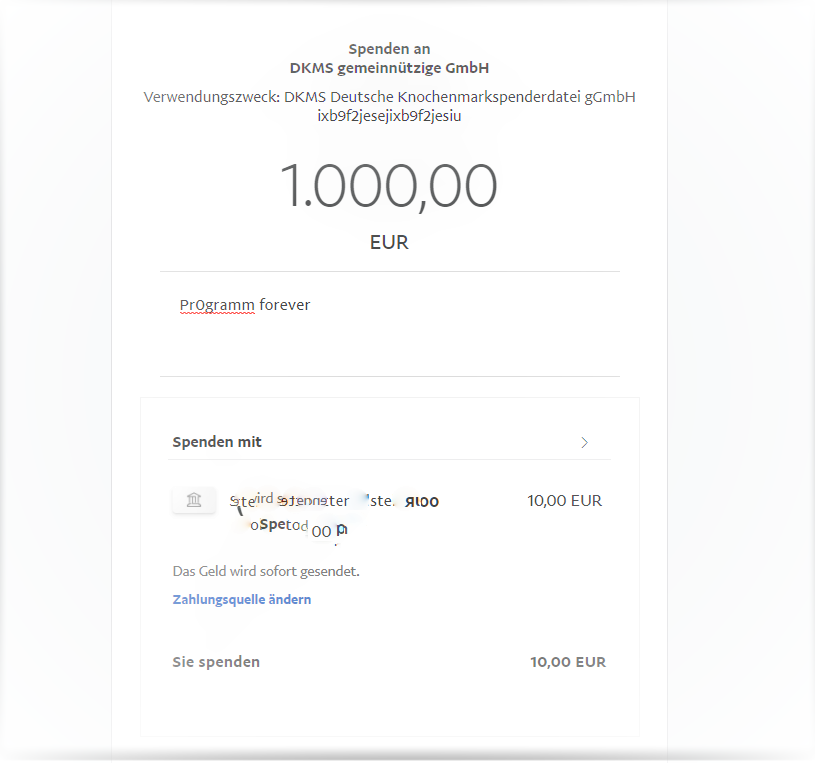The height and width of the screenshot is (763, 815).
Task: Click 'DKMS gemeinnützige GmbH' recipient name
Action: click(x=389, y=68)
